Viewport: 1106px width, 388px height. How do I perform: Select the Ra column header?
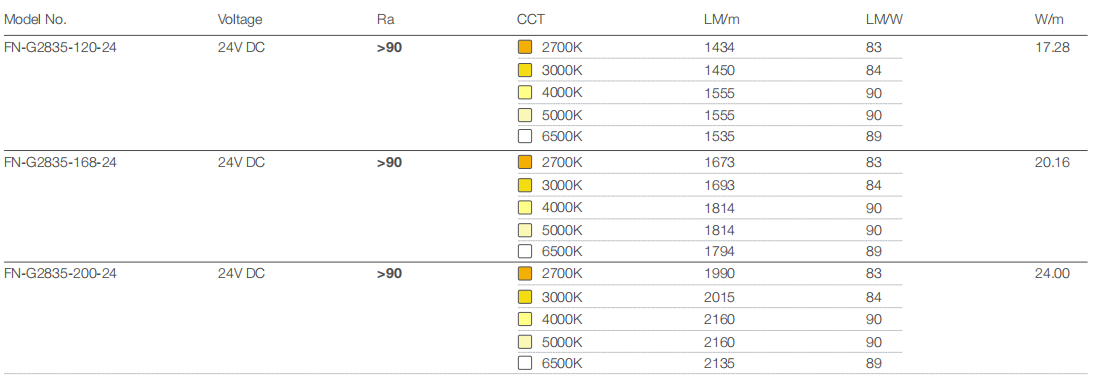point(384,19)
